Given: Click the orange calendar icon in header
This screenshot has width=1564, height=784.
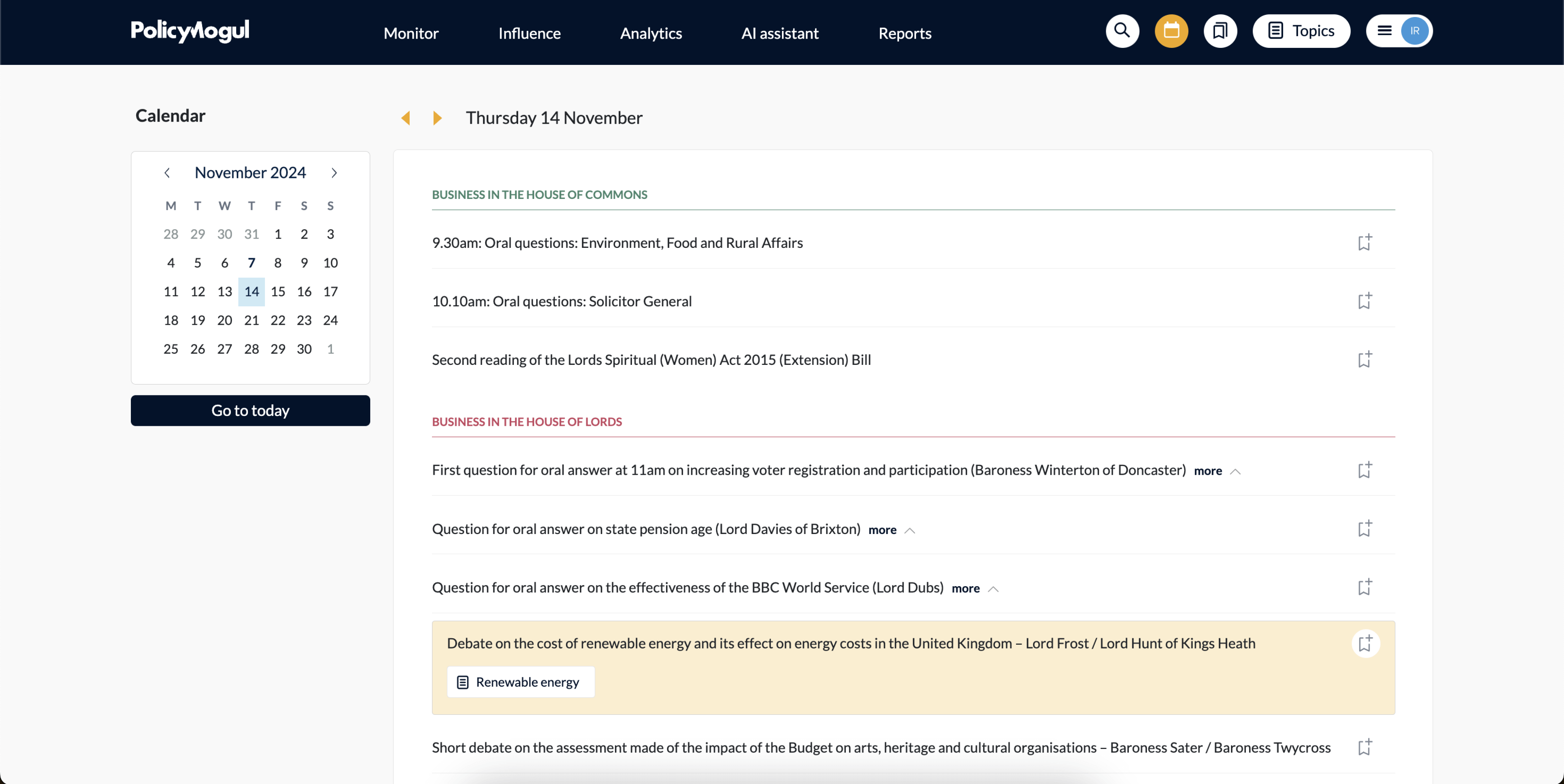Looking at the screenshot, I should 1171,31.
